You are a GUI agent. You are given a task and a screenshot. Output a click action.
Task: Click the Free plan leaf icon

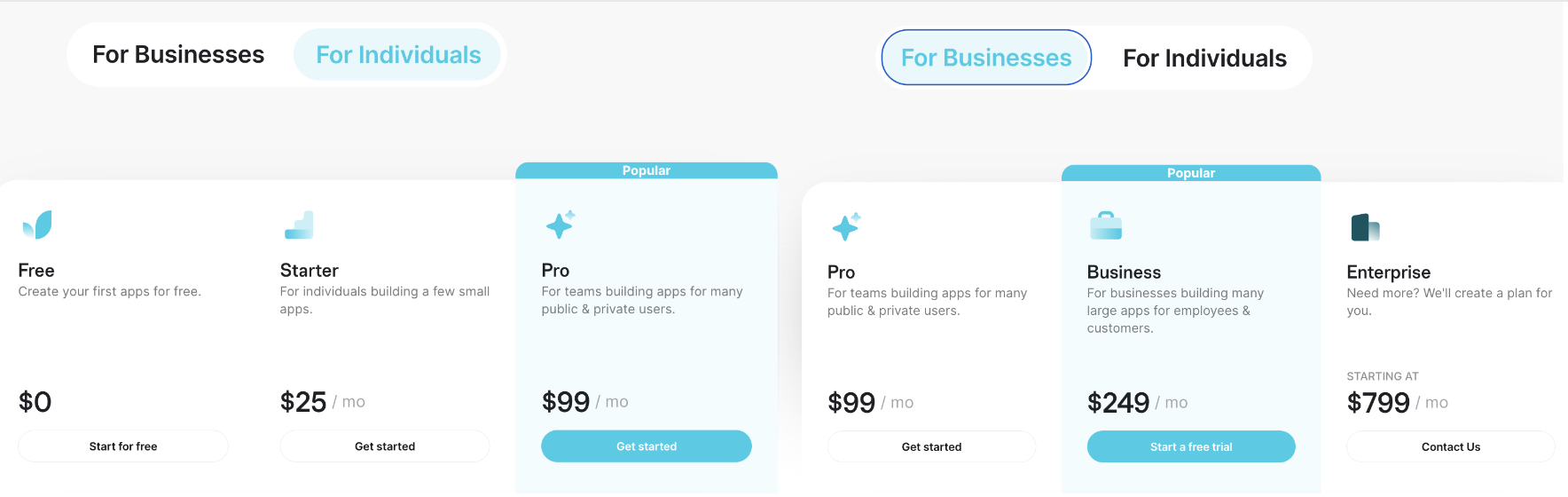37,225
